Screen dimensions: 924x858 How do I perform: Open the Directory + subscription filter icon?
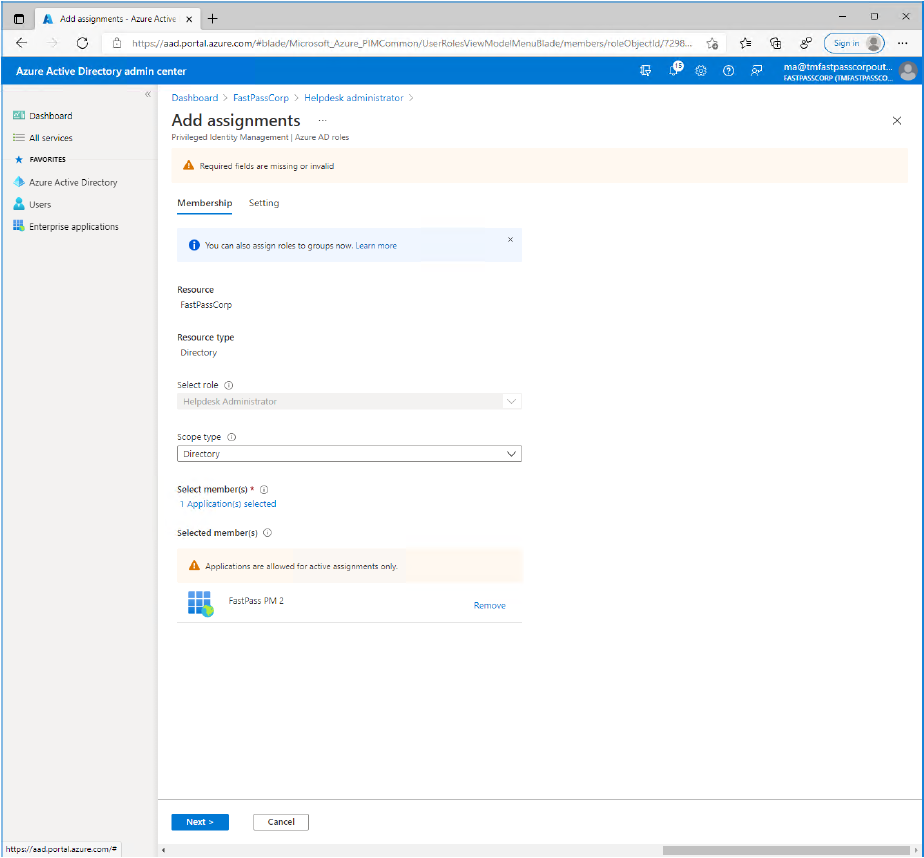[645, 71]
